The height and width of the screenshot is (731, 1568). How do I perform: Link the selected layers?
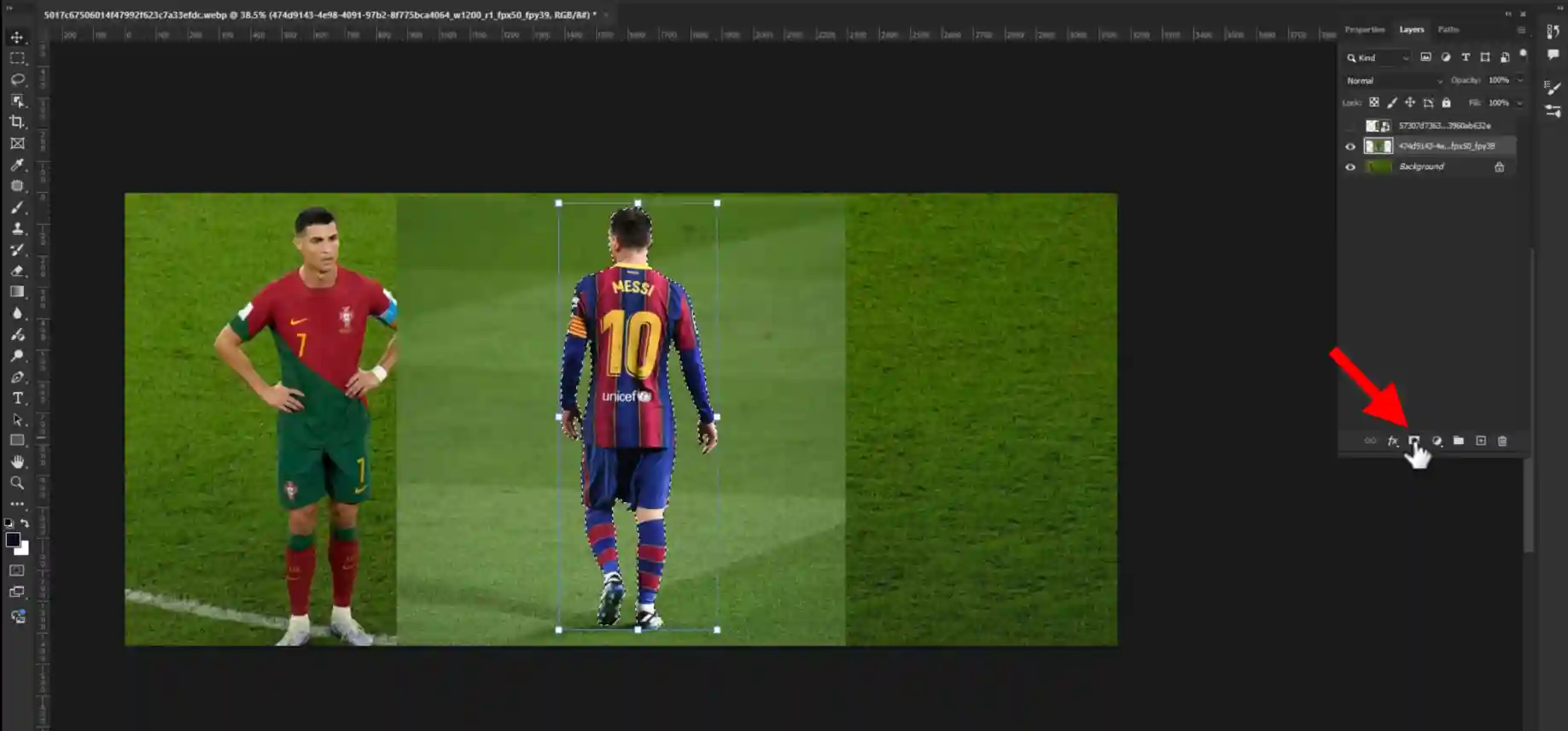click(1371, 441)
